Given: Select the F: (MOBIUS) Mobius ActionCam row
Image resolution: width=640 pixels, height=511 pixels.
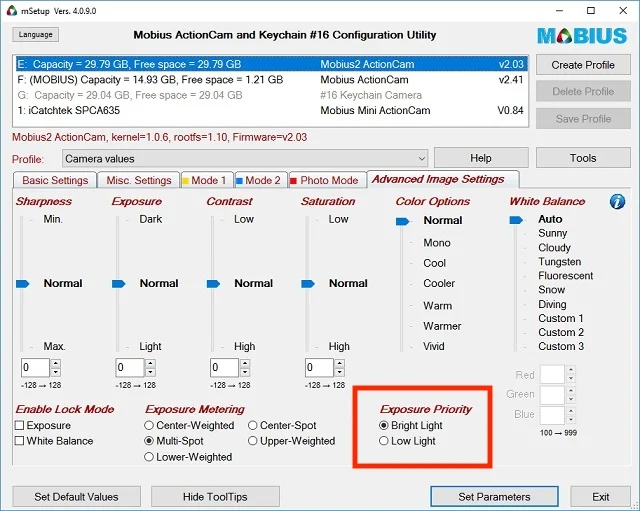Looking at the screenshot, I should [x=271, y=80].
